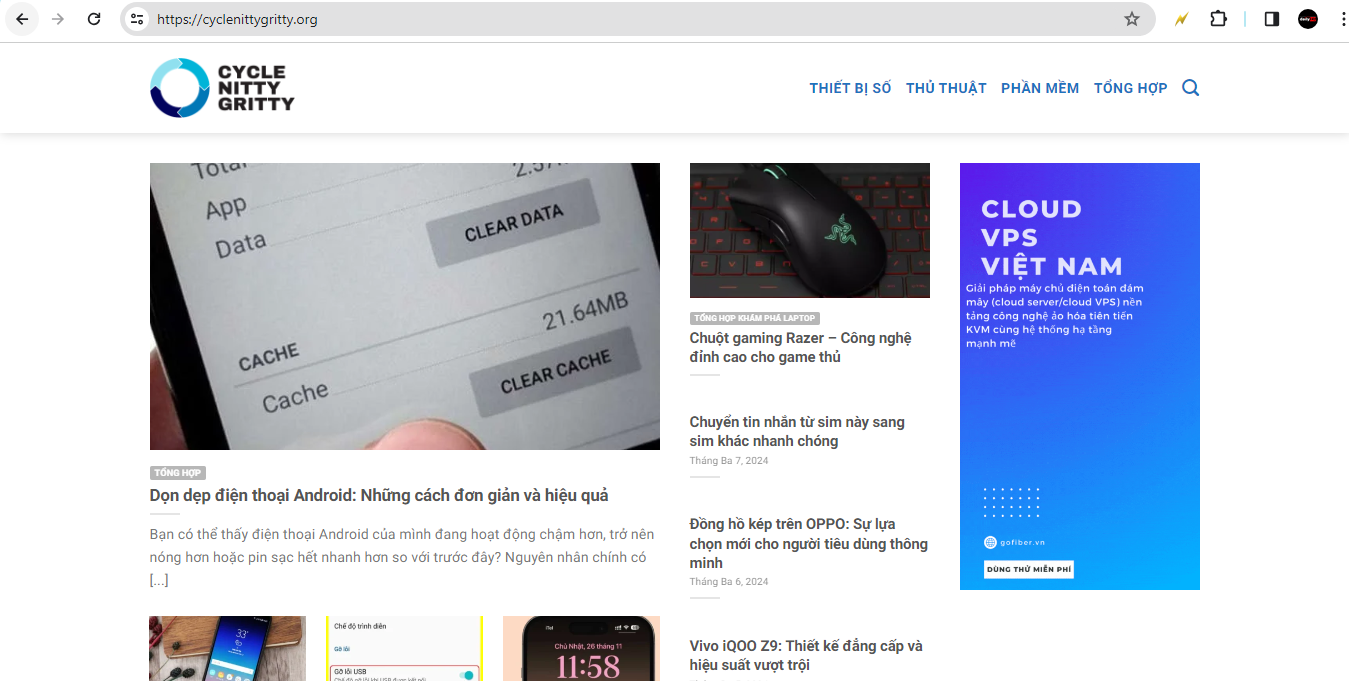Image resolution: width=1349 pixels, height=681 pixels.
Task: Open the Thiết Bị Số menu
Action: click(850, 88)
